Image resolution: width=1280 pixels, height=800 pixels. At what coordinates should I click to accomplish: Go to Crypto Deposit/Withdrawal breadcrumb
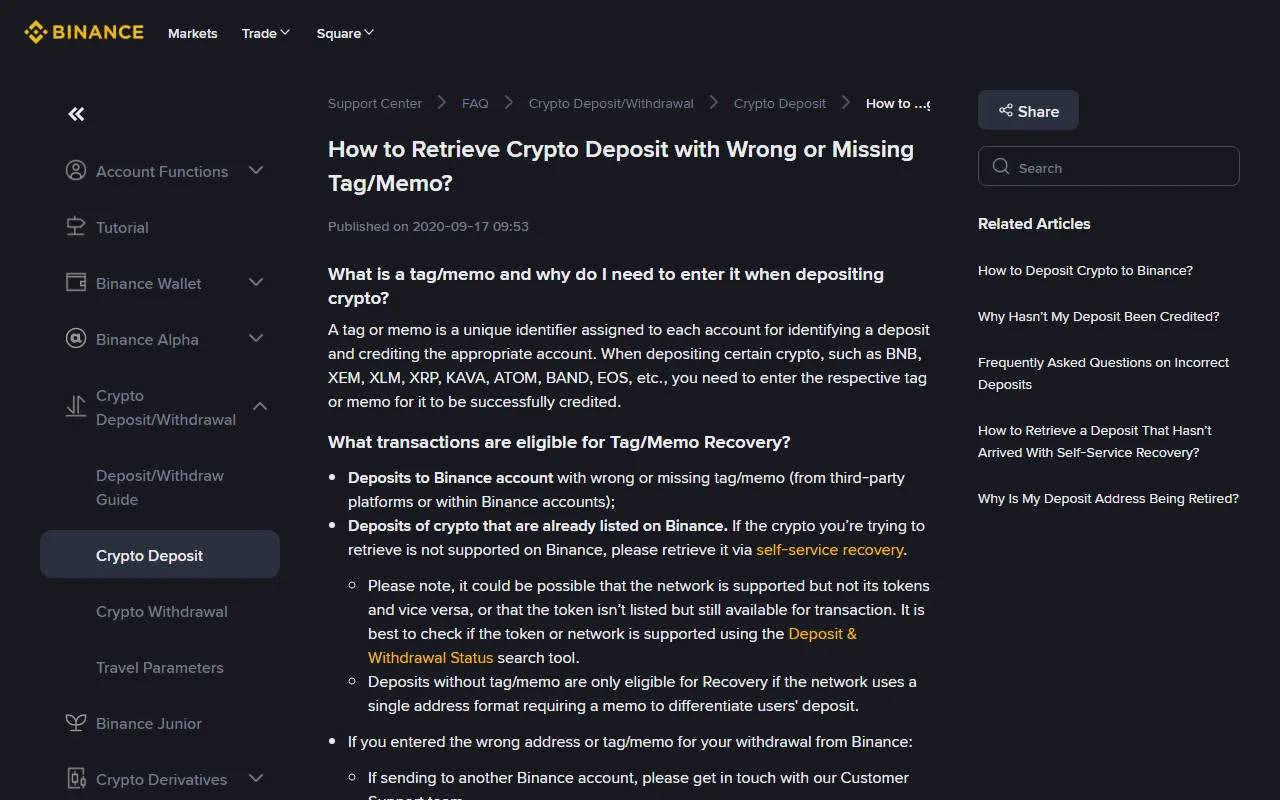tap(611, 103)
